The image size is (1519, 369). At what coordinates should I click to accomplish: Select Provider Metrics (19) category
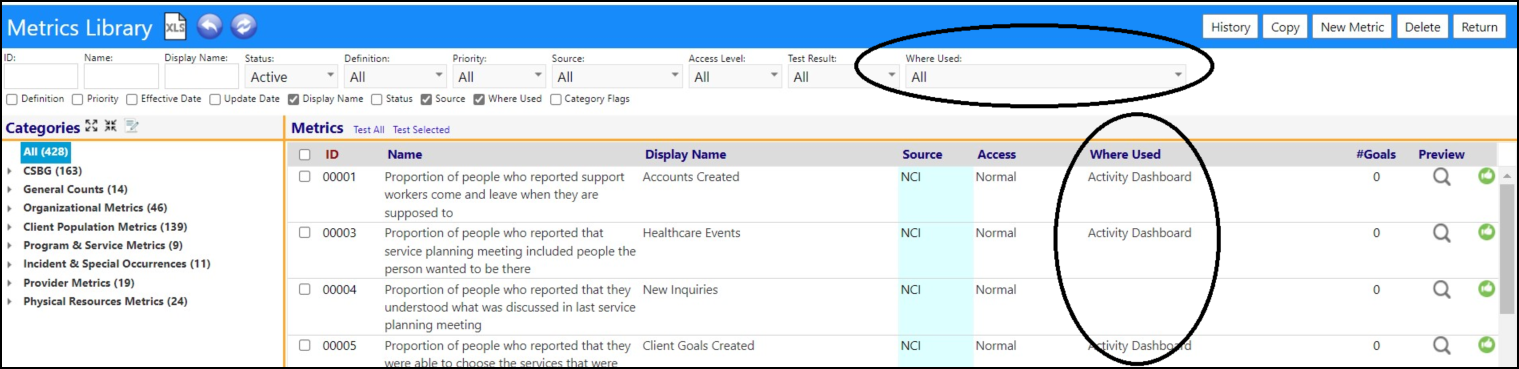coord(79,283)
